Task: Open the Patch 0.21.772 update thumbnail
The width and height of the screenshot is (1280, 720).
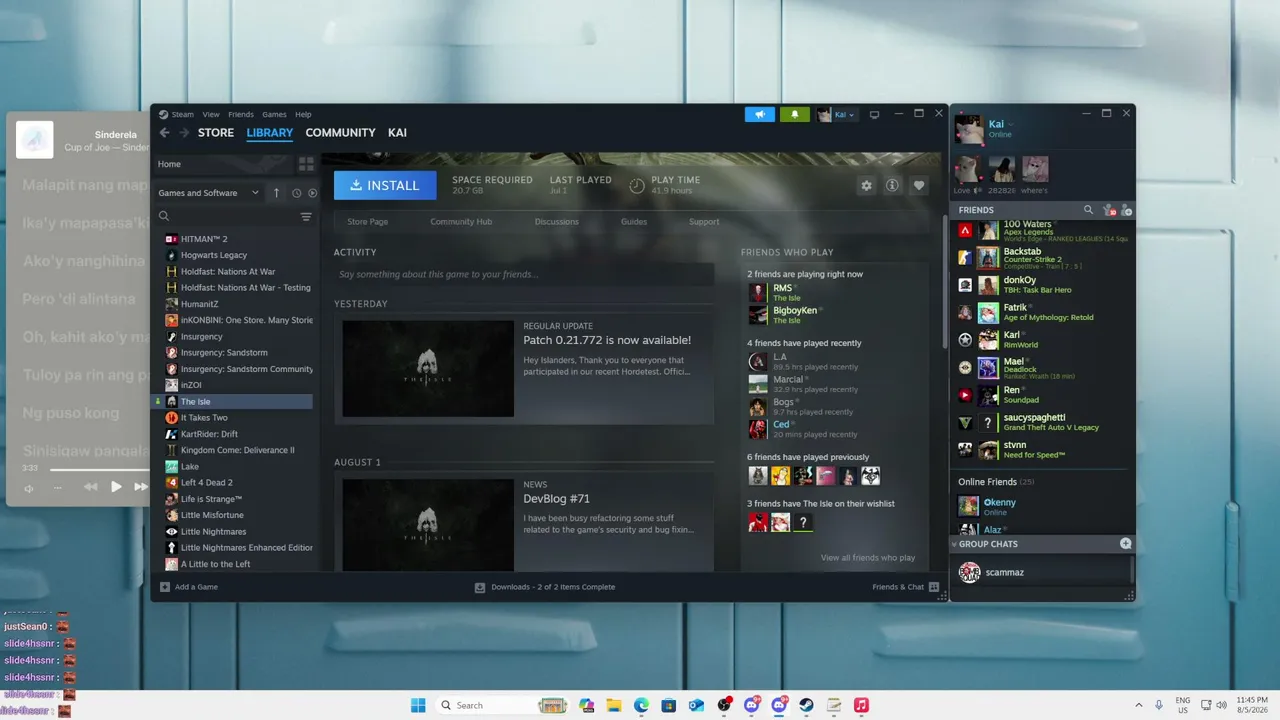Action: pos(428,368)
